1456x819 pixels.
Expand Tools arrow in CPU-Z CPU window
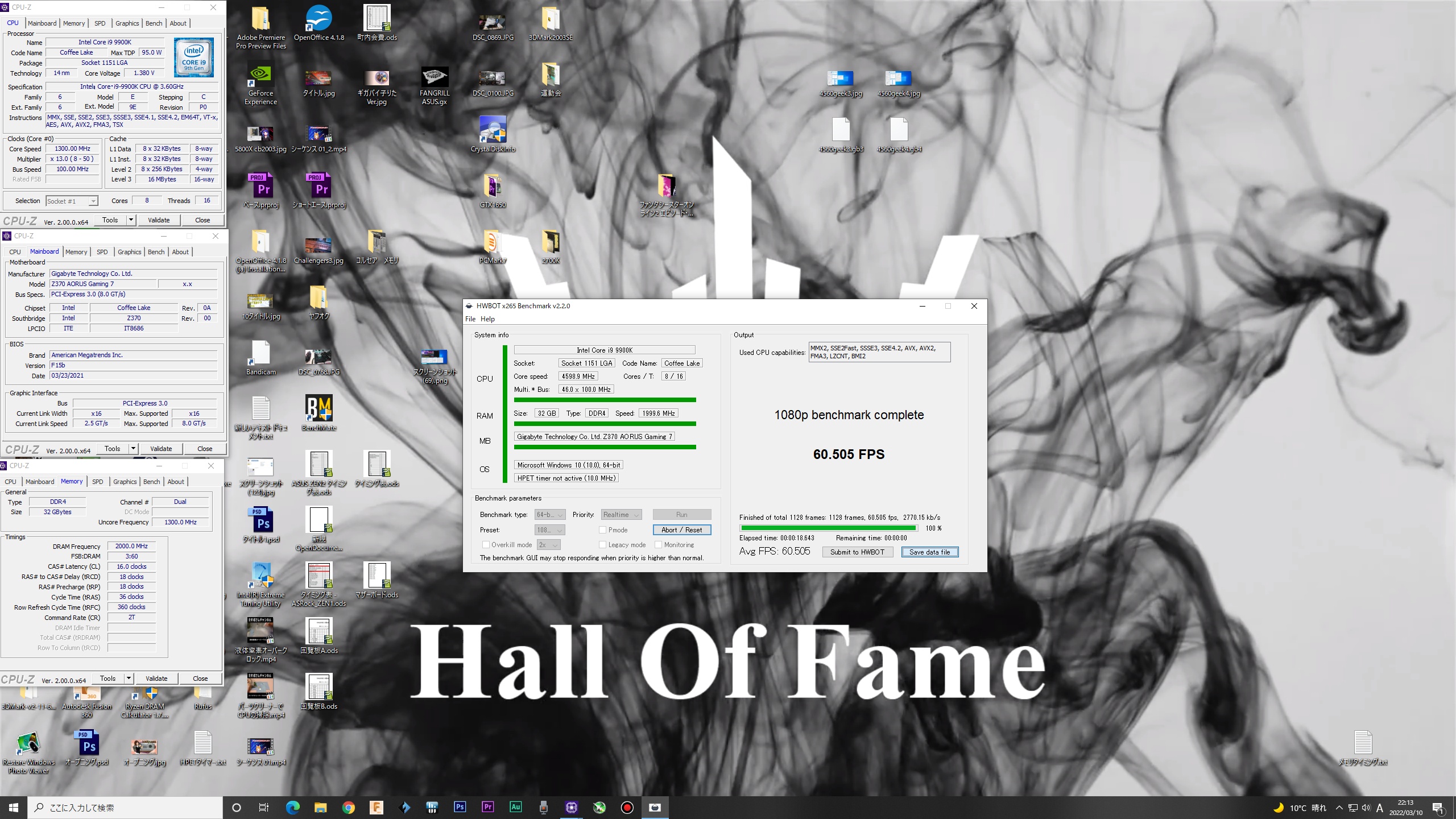[x=131, y=220]
